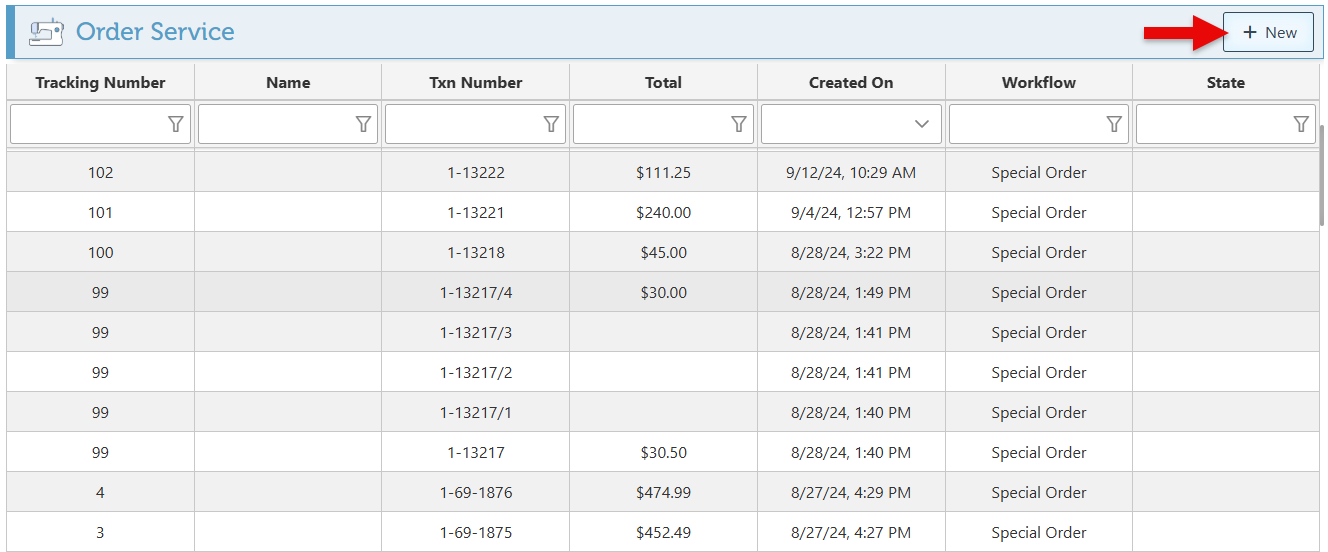This screenshot has width=1328, height=552.
Task: Select the order totaling $474.99
Action: point(663,493)
